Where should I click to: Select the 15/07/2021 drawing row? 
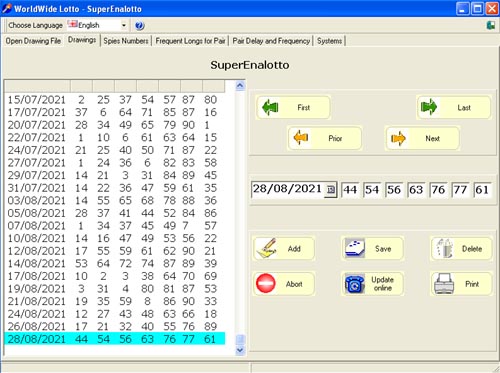click(115, 100)
